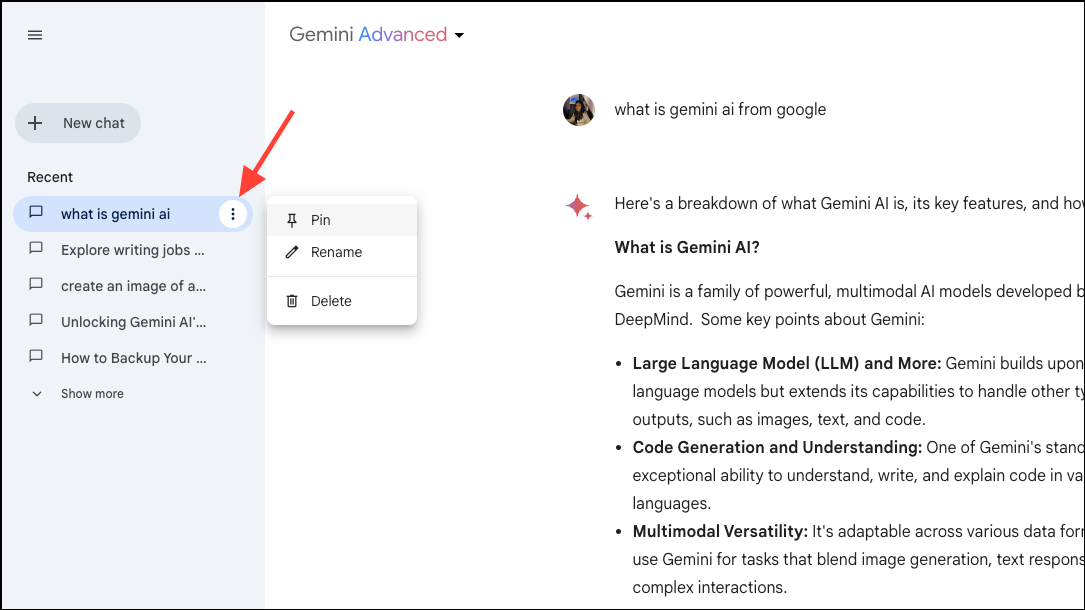Click the New chat button
Image resolution: width=1085 pixels, height=610 pixels.
click(x=77, y=122)
